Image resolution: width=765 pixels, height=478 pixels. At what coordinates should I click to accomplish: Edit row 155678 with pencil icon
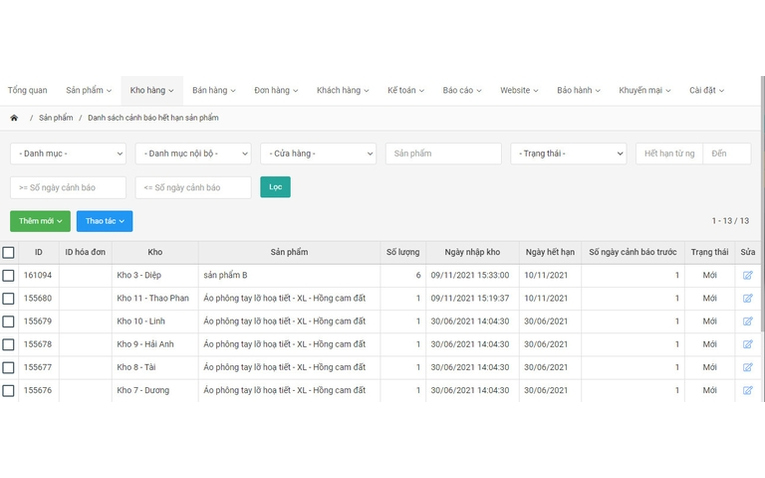pos(747,344)
